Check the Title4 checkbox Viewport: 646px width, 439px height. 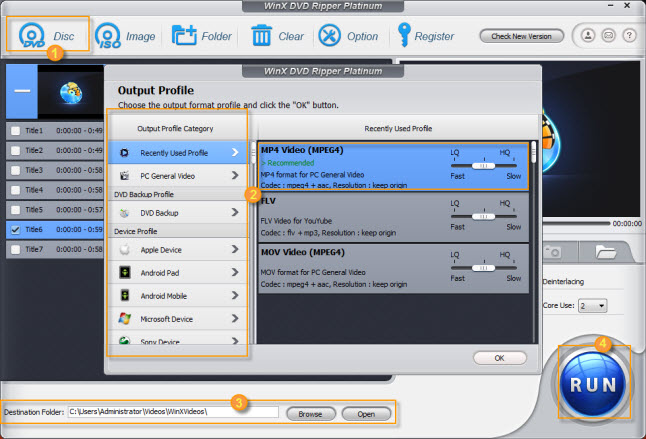tap(15, 190)
